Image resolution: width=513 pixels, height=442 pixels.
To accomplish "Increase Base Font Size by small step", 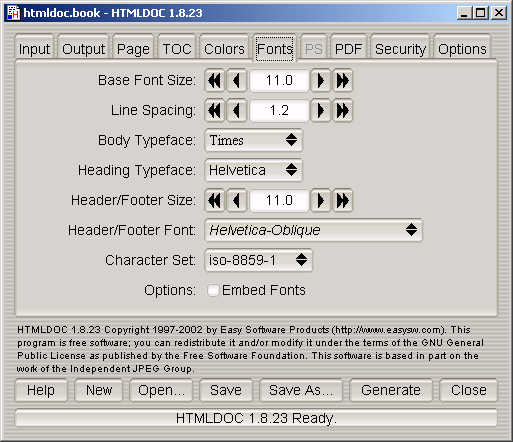I will tap(320, 80).
